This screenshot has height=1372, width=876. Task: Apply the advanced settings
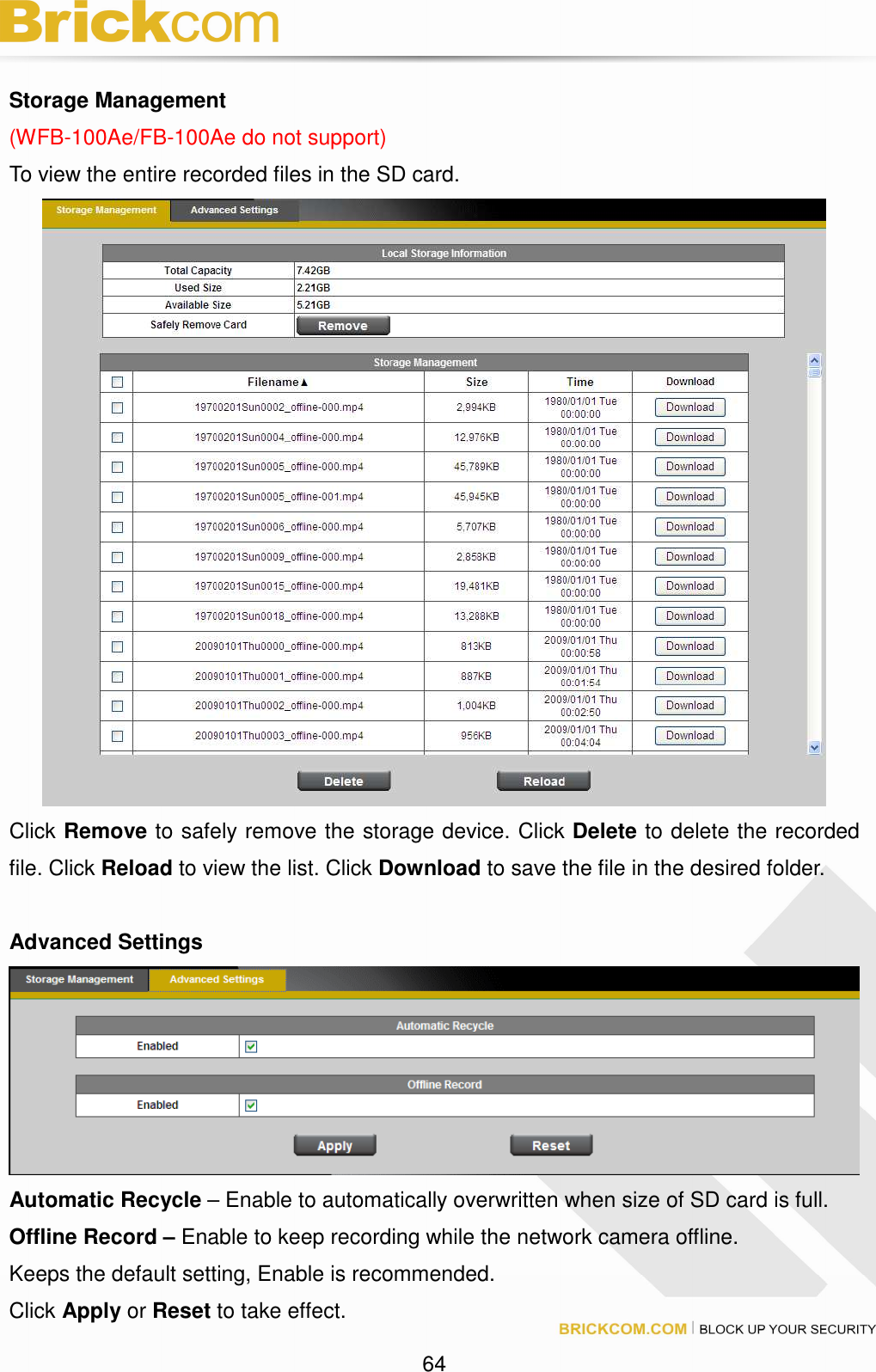pos(335,1145)
